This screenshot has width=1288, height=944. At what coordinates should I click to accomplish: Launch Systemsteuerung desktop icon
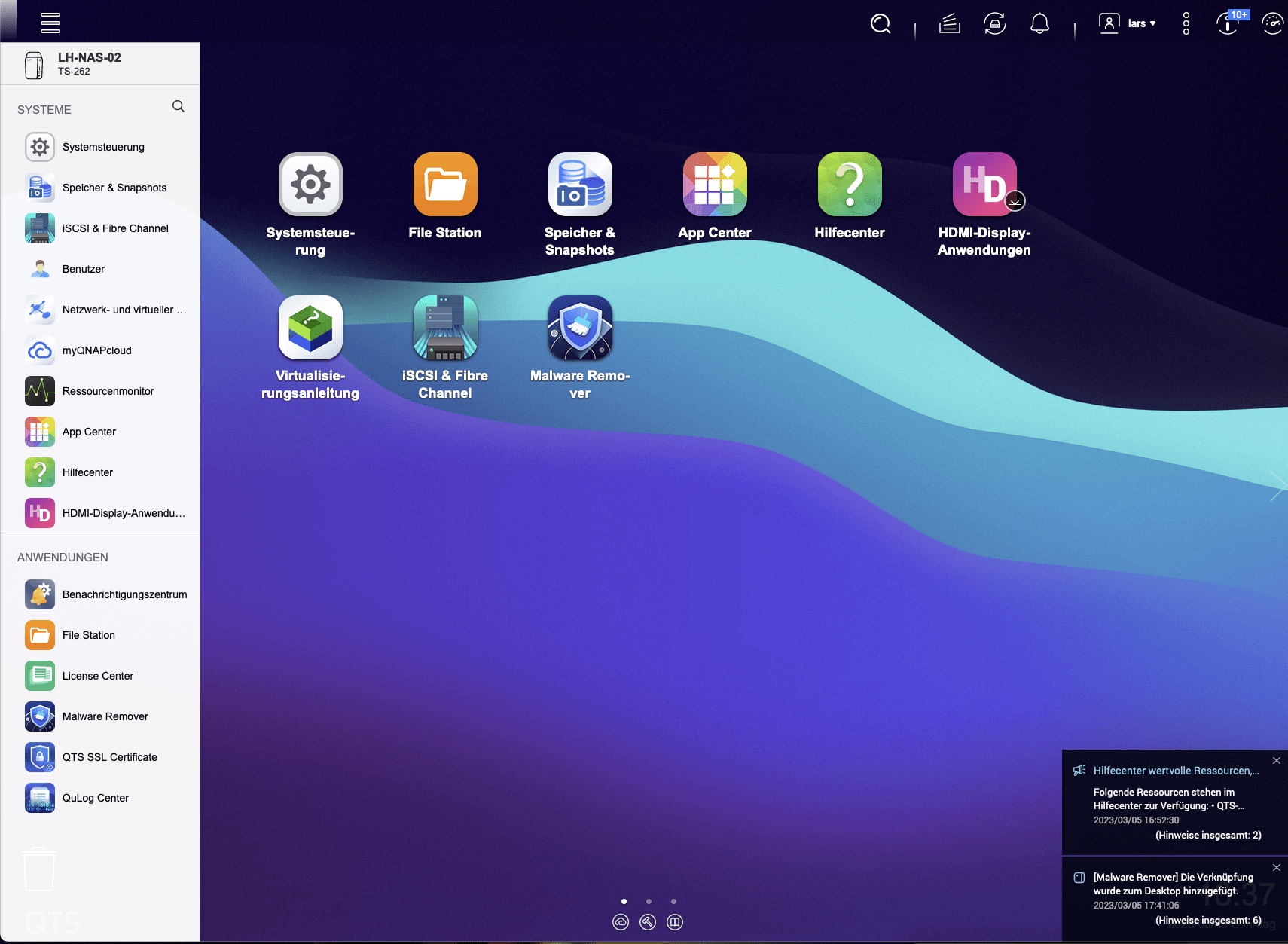(310, 185)
